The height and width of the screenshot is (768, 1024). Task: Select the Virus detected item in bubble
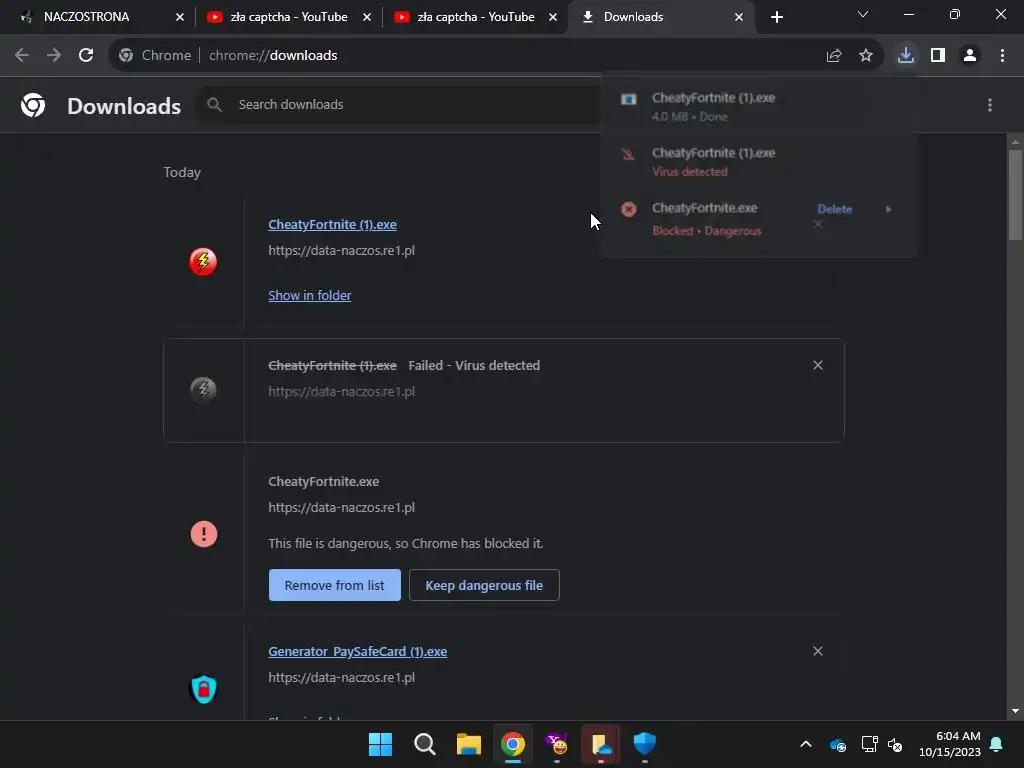(x=758, y=161)
